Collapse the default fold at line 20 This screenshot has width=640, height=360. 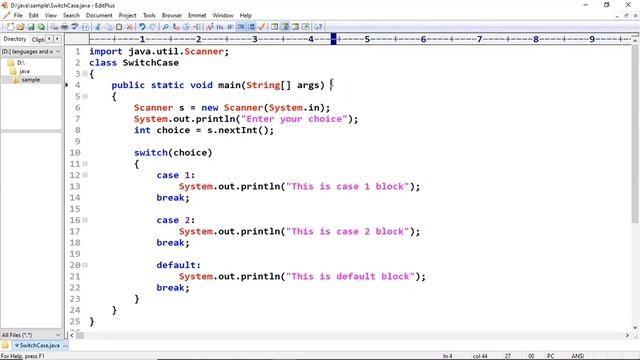coord(85,265)
